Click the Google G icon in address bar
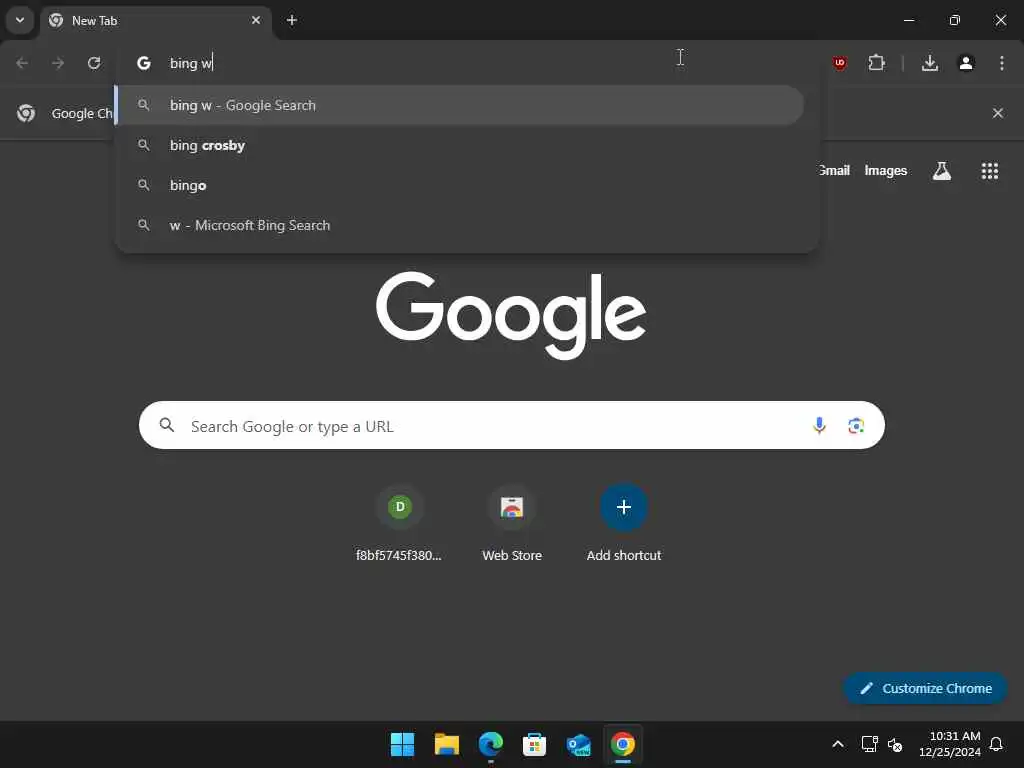The image size is (1024, 768). click(x=144, y=63)
